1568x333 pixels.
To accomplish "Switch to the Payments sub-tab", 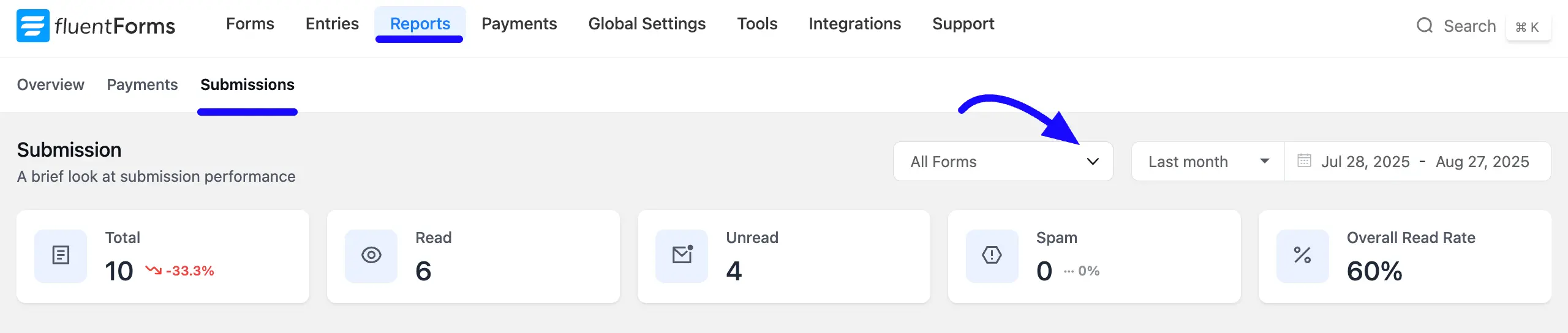I will coord(142,84).
